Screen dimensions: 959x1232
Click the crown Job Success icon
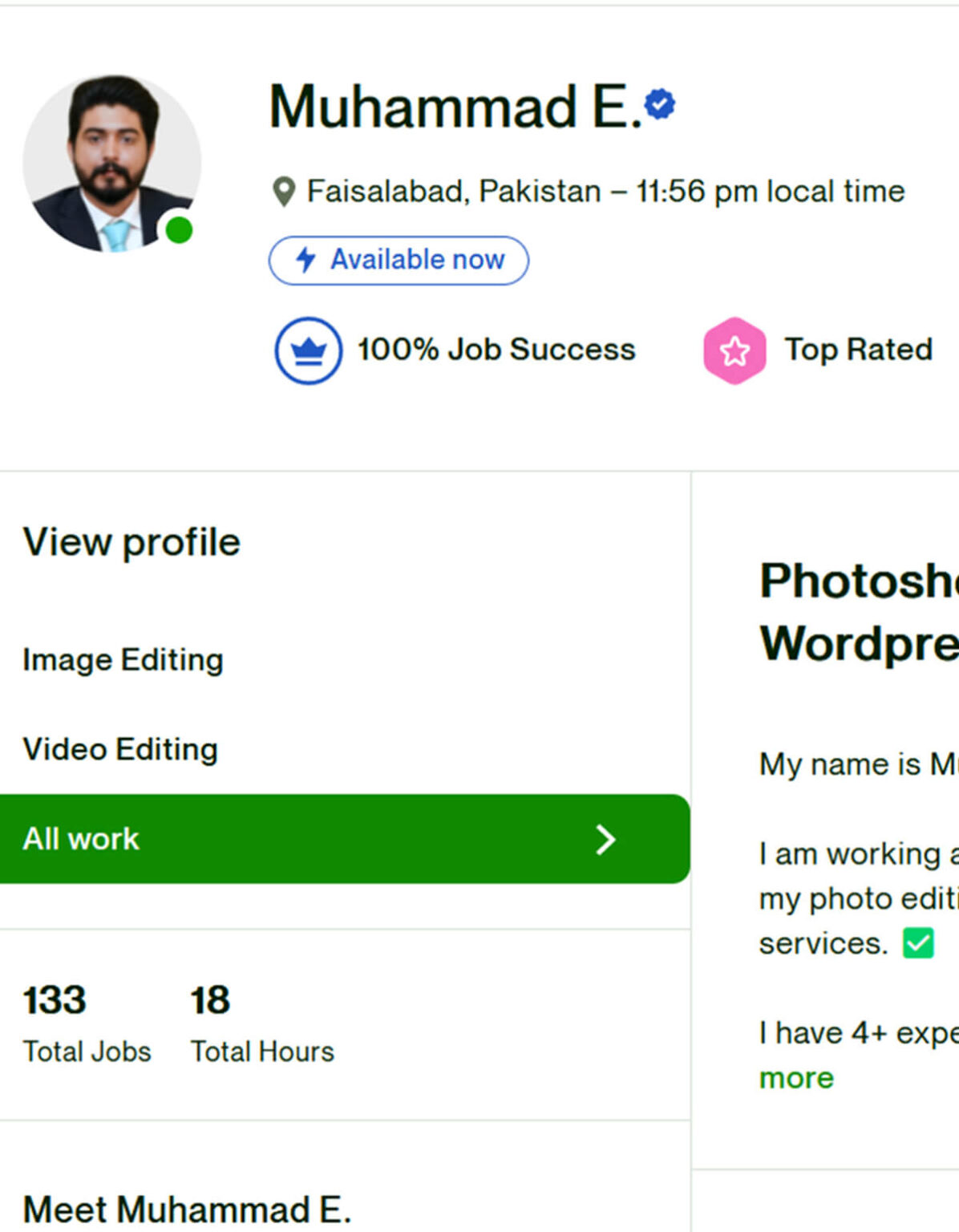point(309,351)
